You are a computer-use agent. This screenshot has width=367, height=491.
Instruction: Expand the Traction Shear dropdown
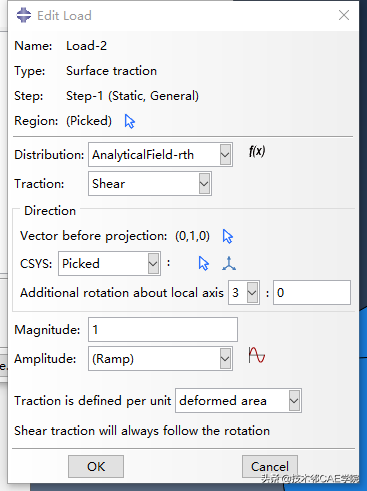pyautogui.click(x=150, y=184)
